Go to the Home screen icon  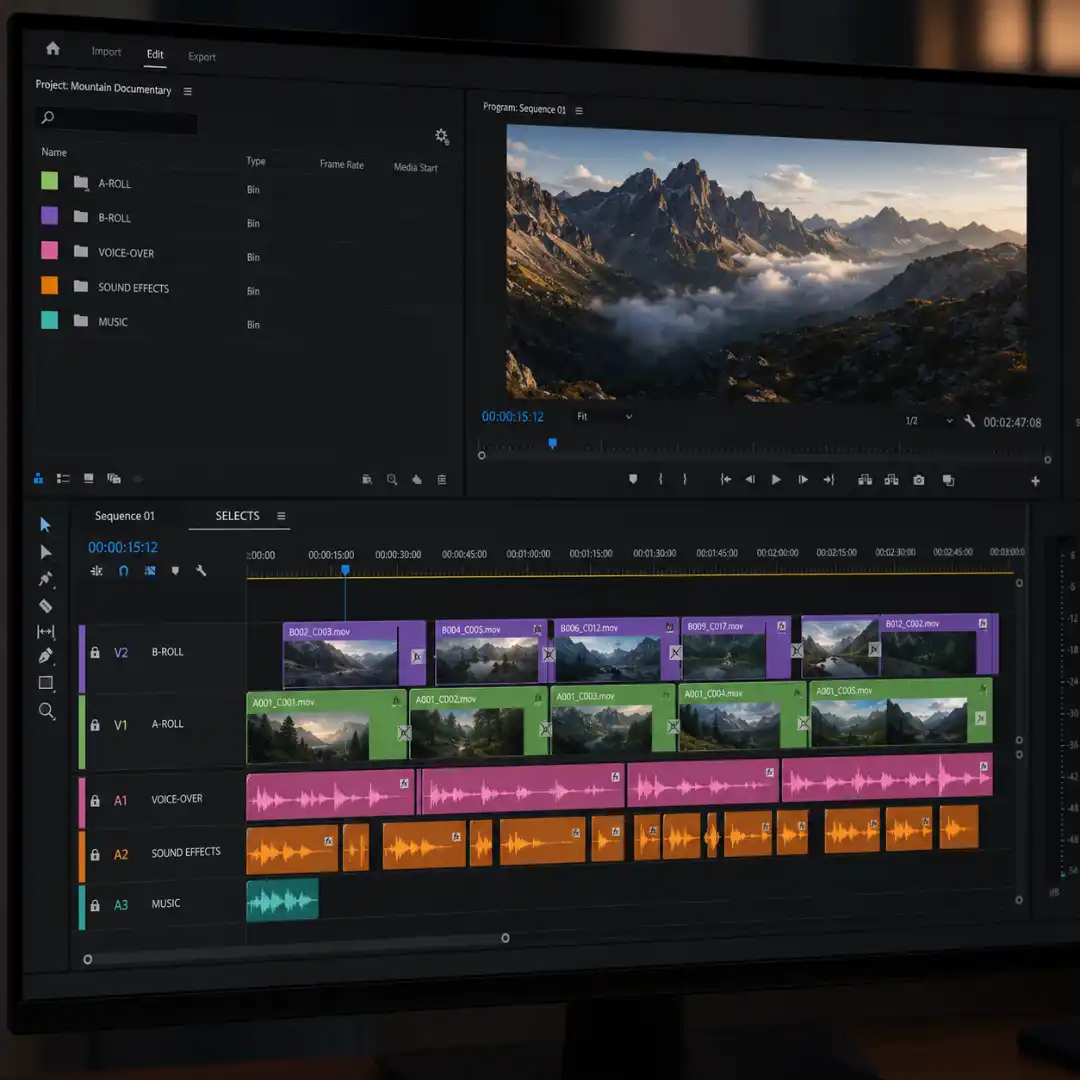53,48
